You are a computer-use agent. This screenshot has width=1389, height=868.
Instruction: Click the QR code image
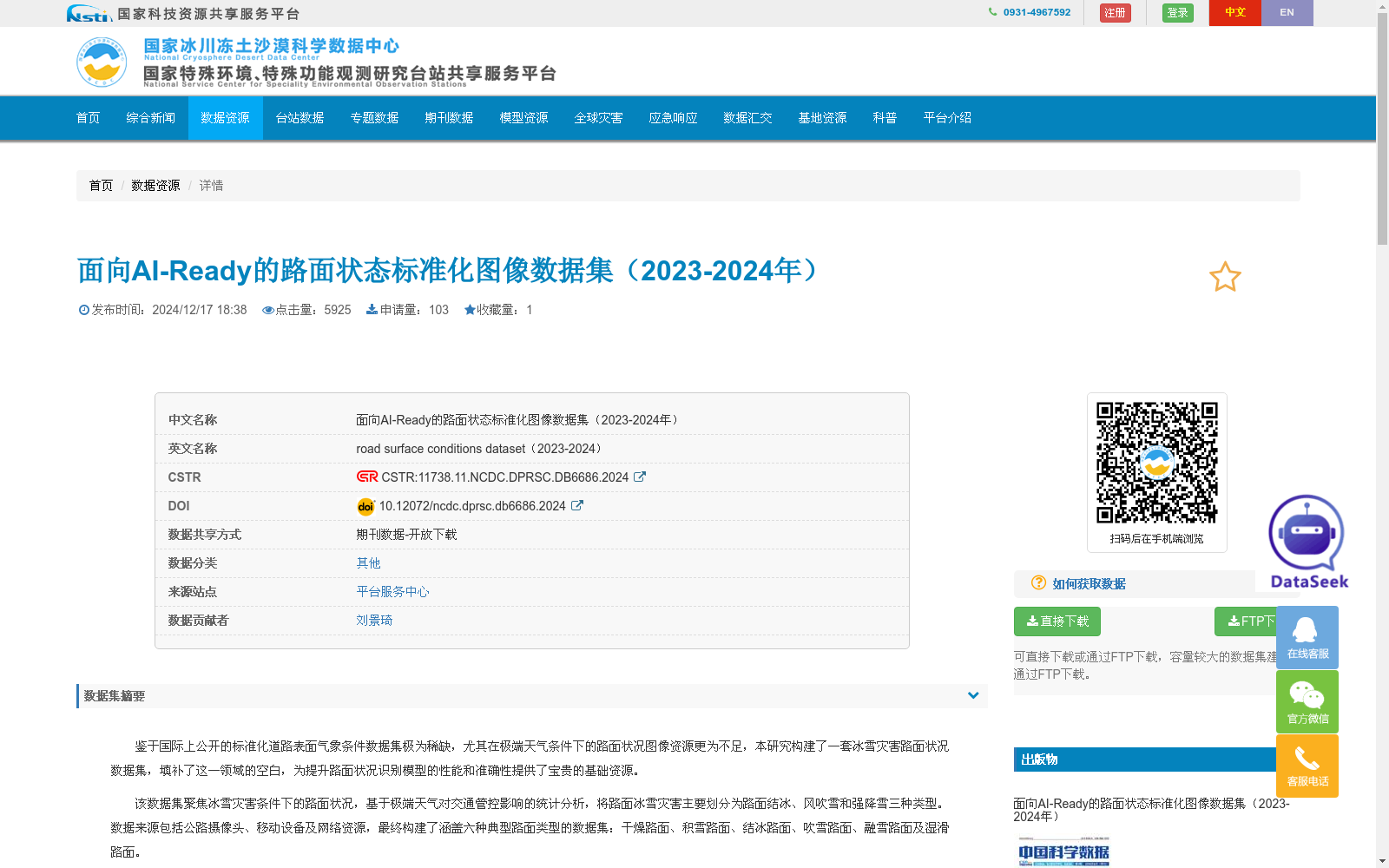click(1157, 463)
